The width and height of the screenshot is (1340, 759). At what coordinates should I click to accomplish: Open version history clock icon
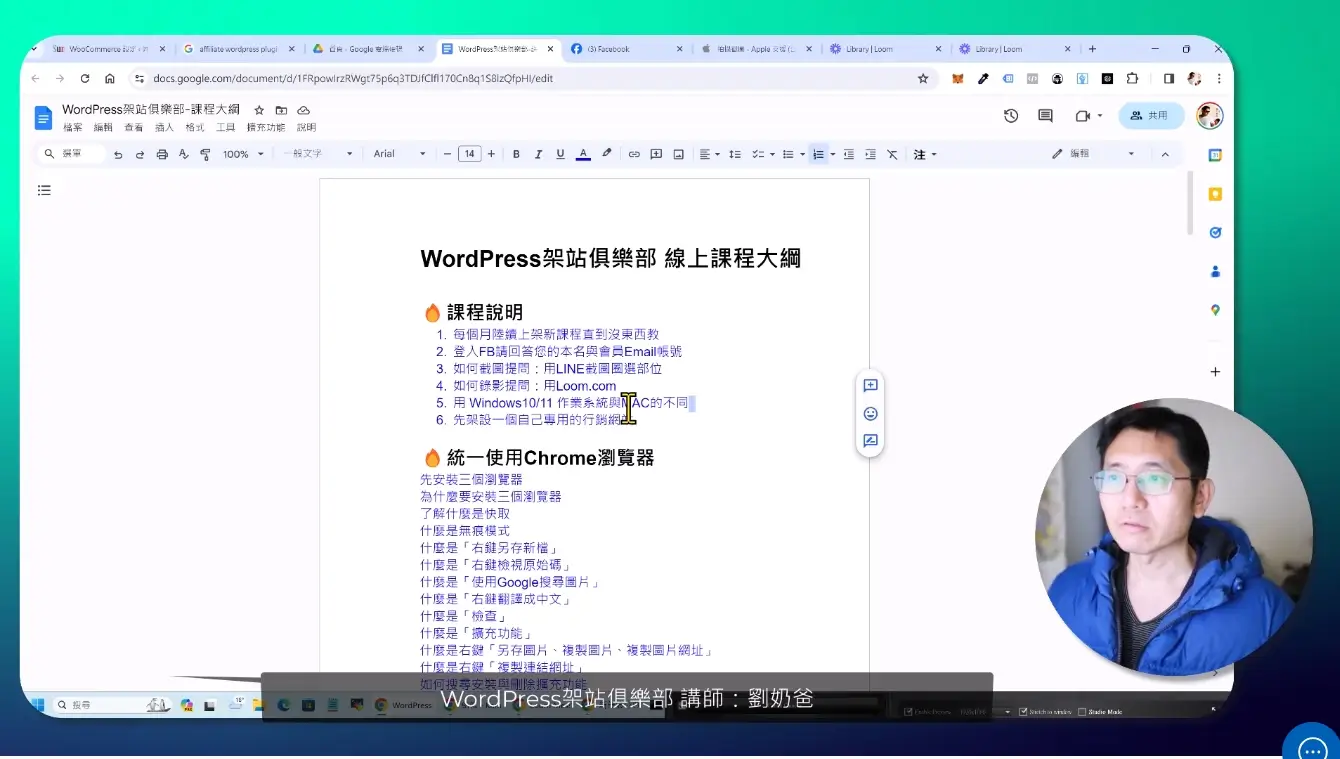(1011, 116)
